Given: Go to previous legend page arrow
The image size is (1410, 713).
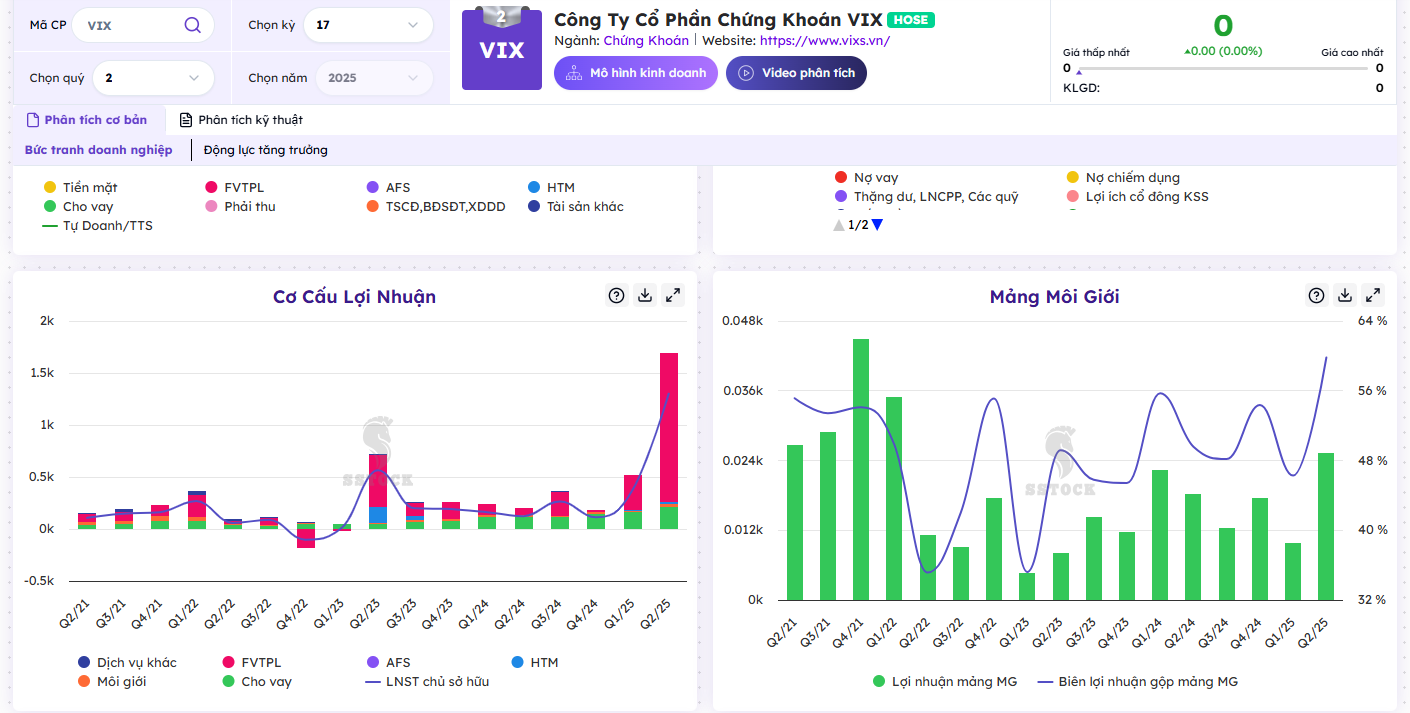Looking at the screenshot, I should pyautogui.click(x=839, y=225).
